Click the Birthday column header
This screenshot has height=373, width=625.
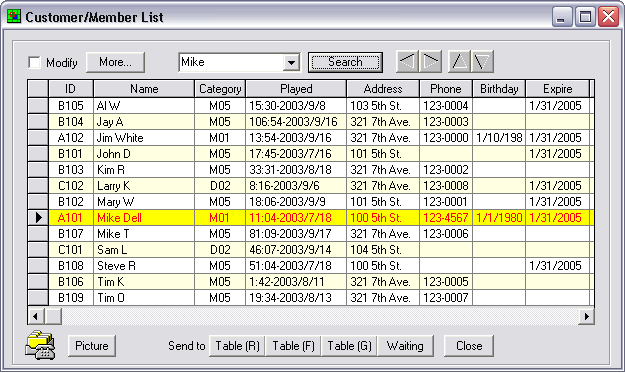(x=499, y=88)
